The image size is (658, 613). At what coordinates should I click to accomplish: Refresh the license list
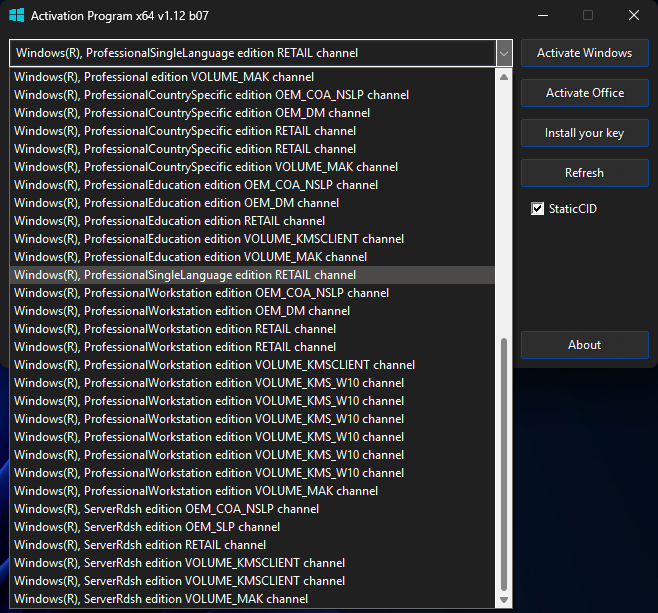(585, 173)
